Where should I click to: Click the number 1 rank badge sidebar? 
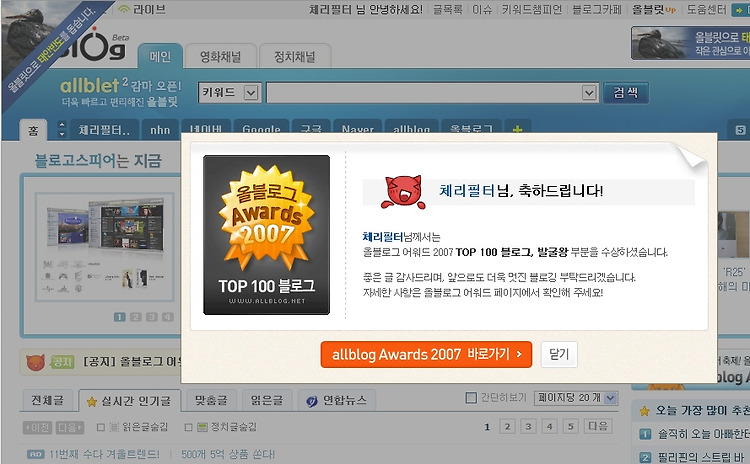tap(645, 434)
